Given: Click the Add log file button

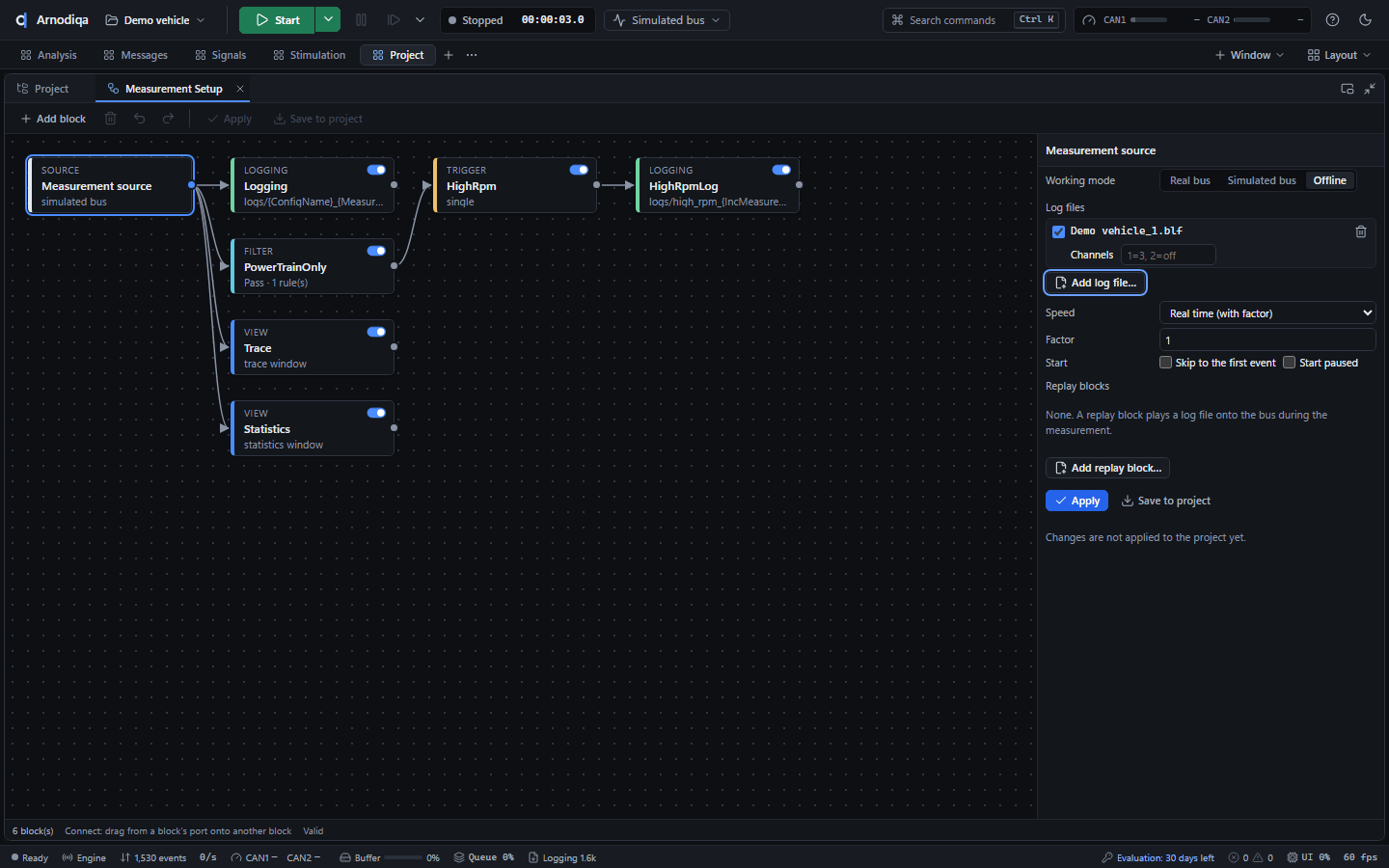Looking at the screenshot, I should (1096, 283).
